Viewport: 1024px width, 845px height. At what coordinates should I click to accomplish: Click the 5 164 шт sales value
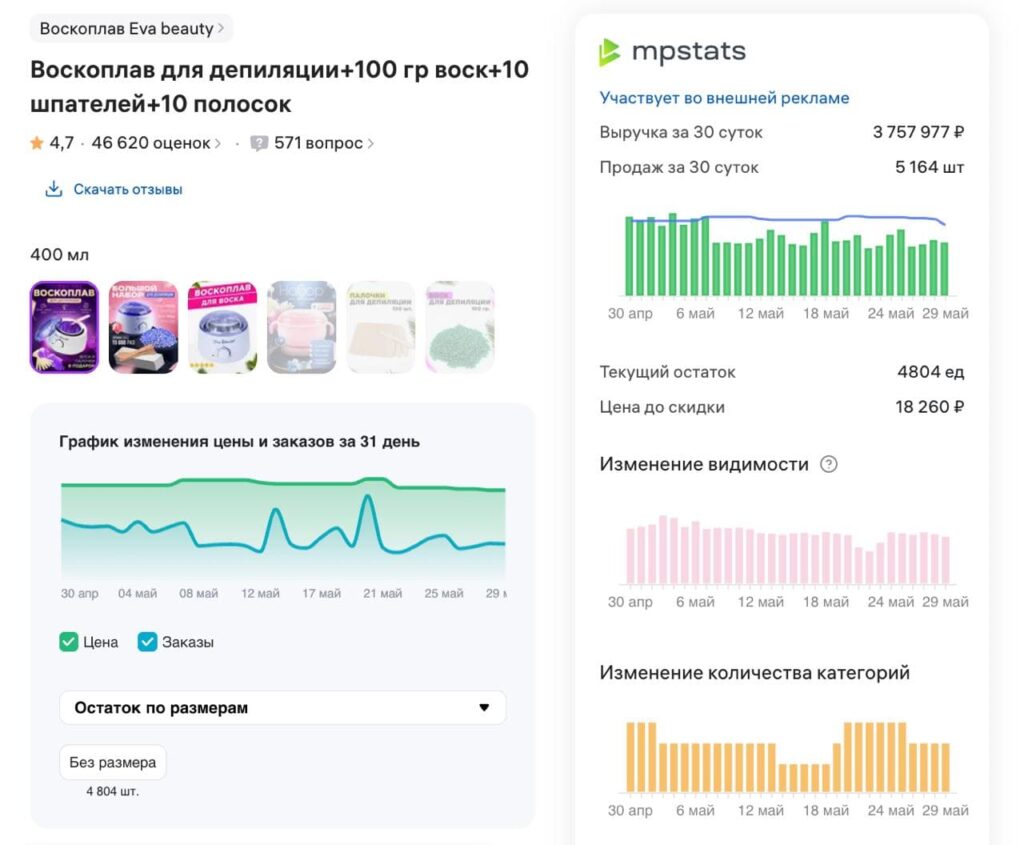click(x=929, y=167)
